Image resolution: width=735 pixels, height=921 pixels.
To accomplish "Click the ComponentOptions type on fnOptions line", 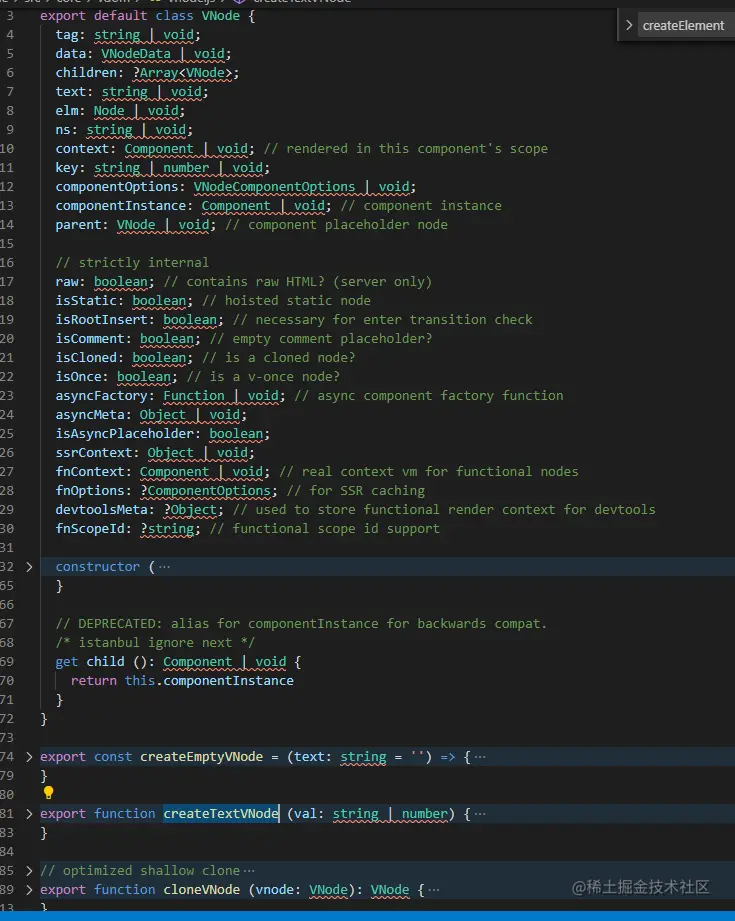I will click(x=209, y=490).
